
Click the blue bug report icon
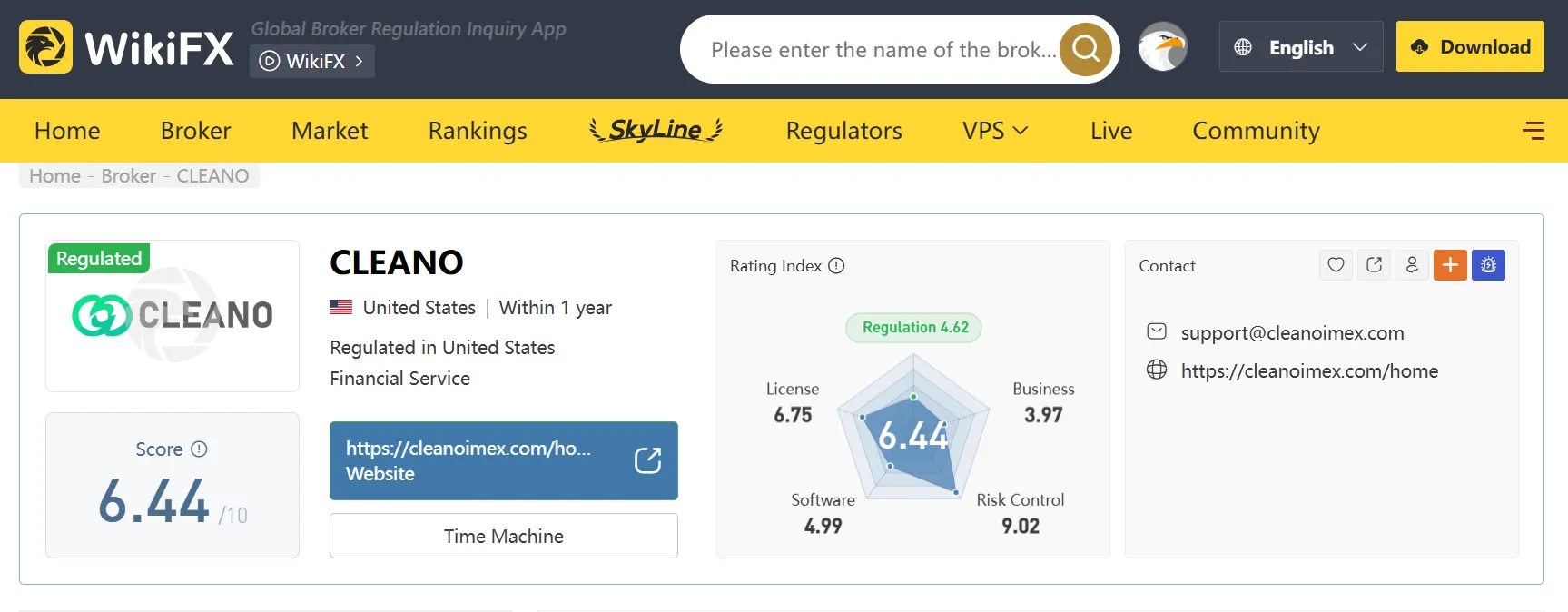1488,265
